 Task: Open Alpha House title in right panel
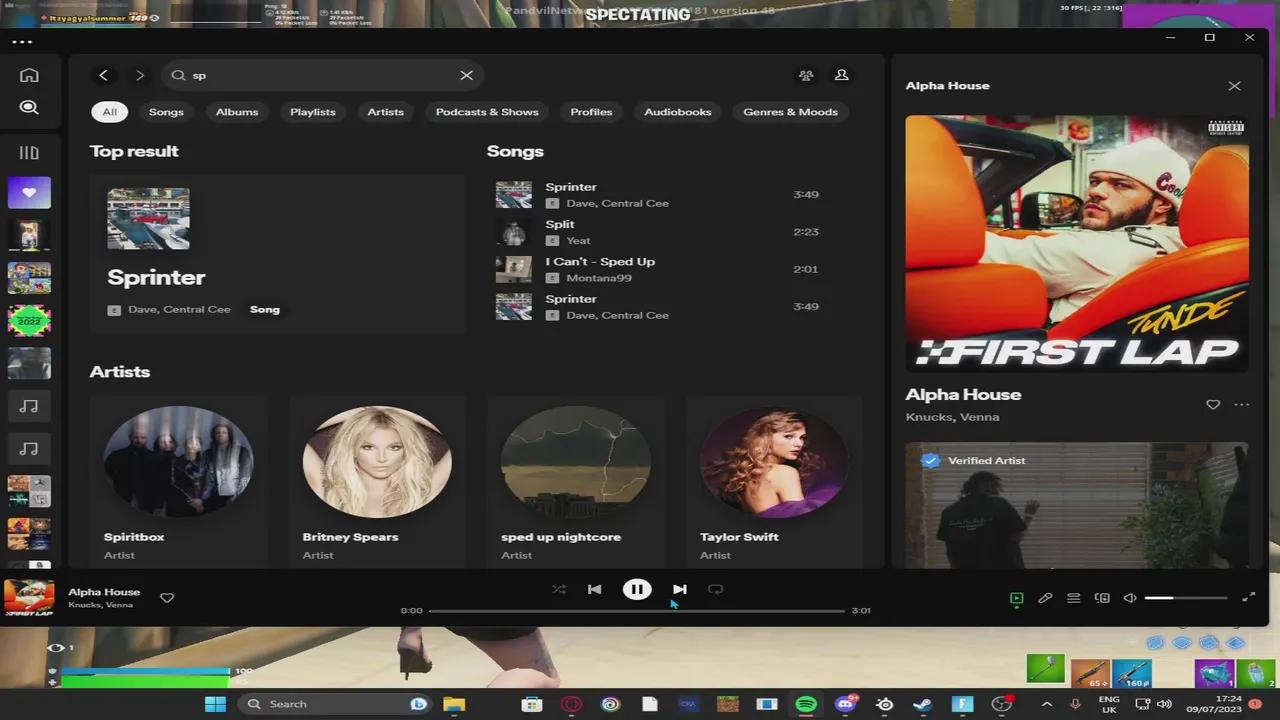click(963, 395)
